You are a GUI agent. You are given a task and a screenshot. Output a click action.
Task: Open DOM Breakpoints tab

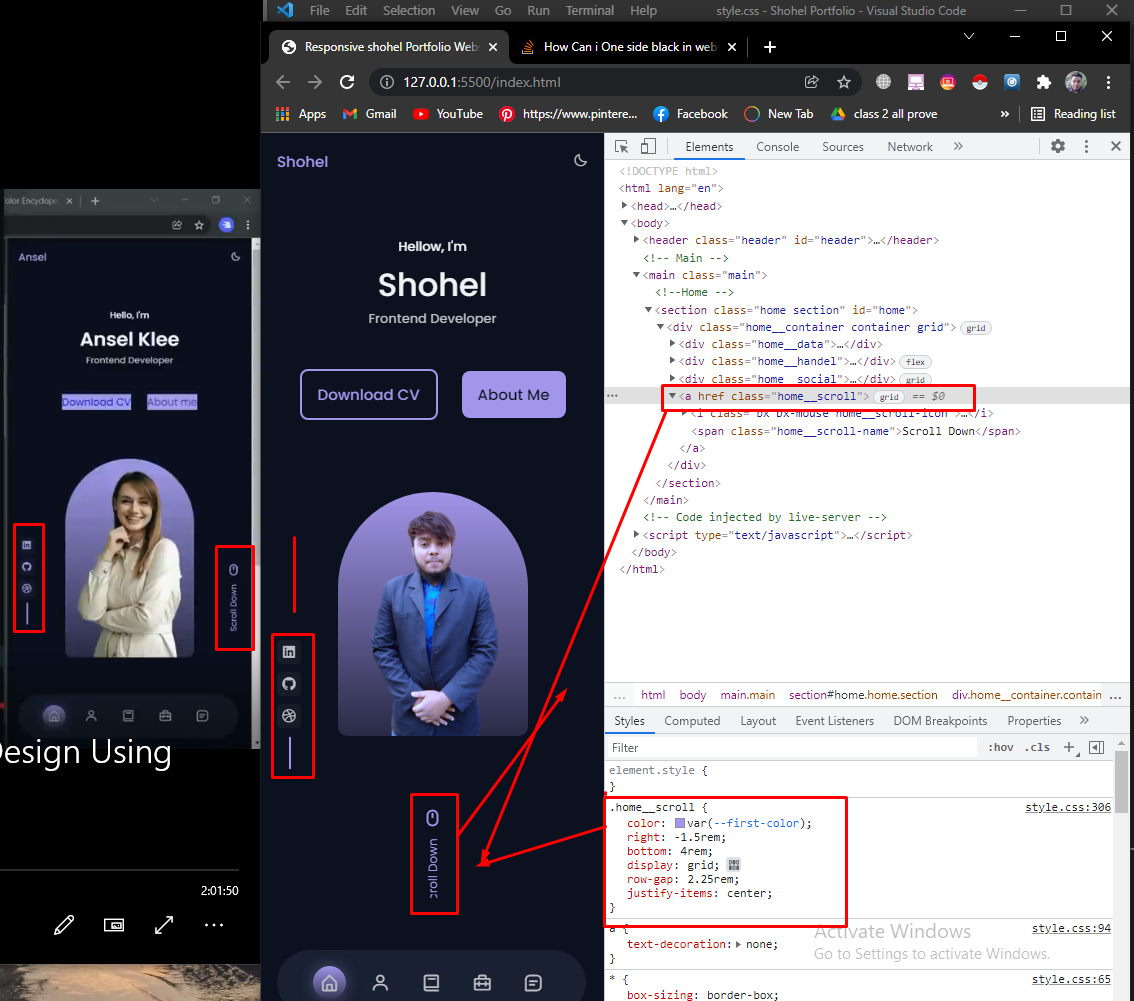(x=940, y=721)
